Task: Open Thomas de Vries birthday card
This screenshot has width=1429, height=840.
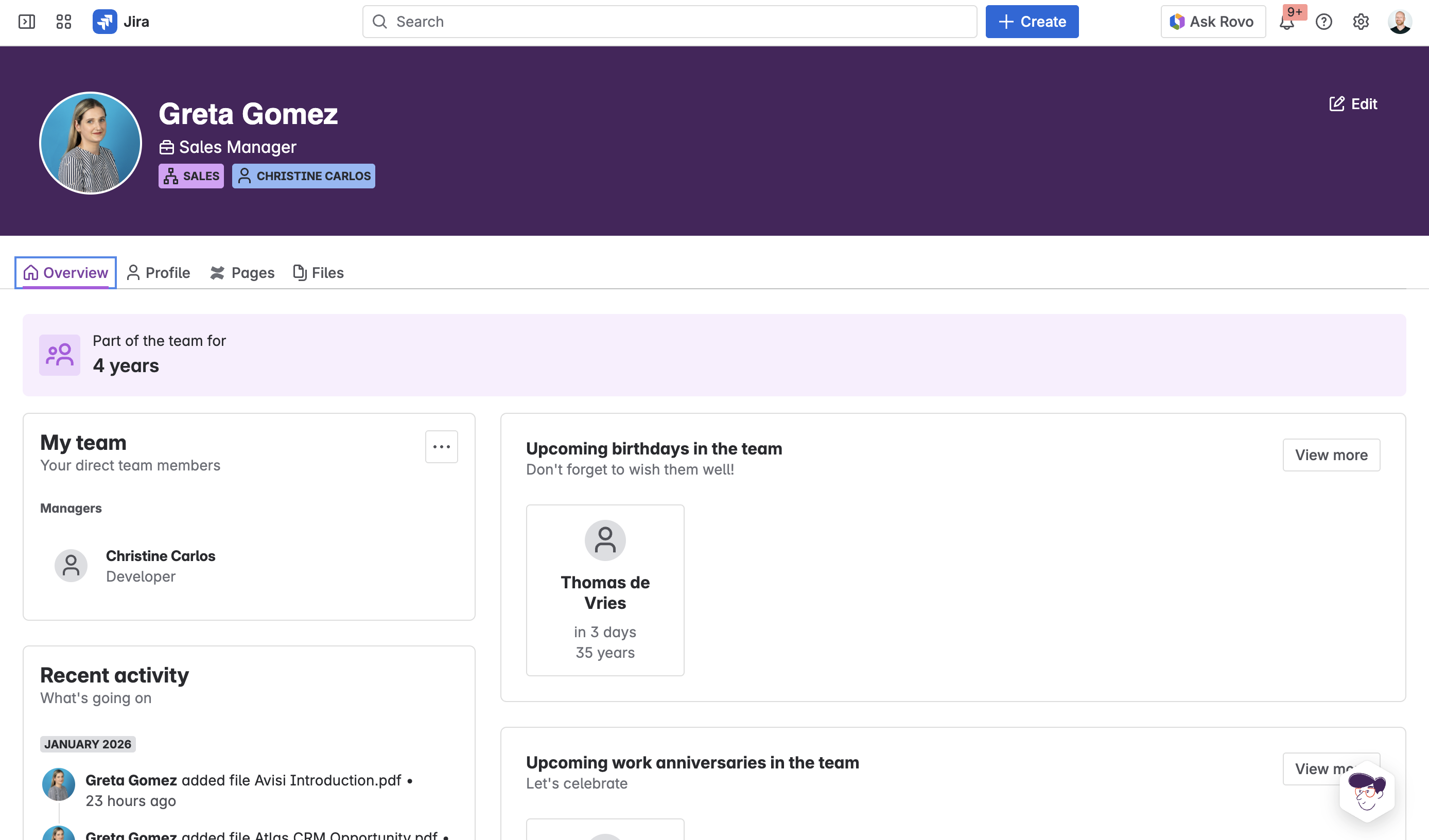Action: click(604, 590)
